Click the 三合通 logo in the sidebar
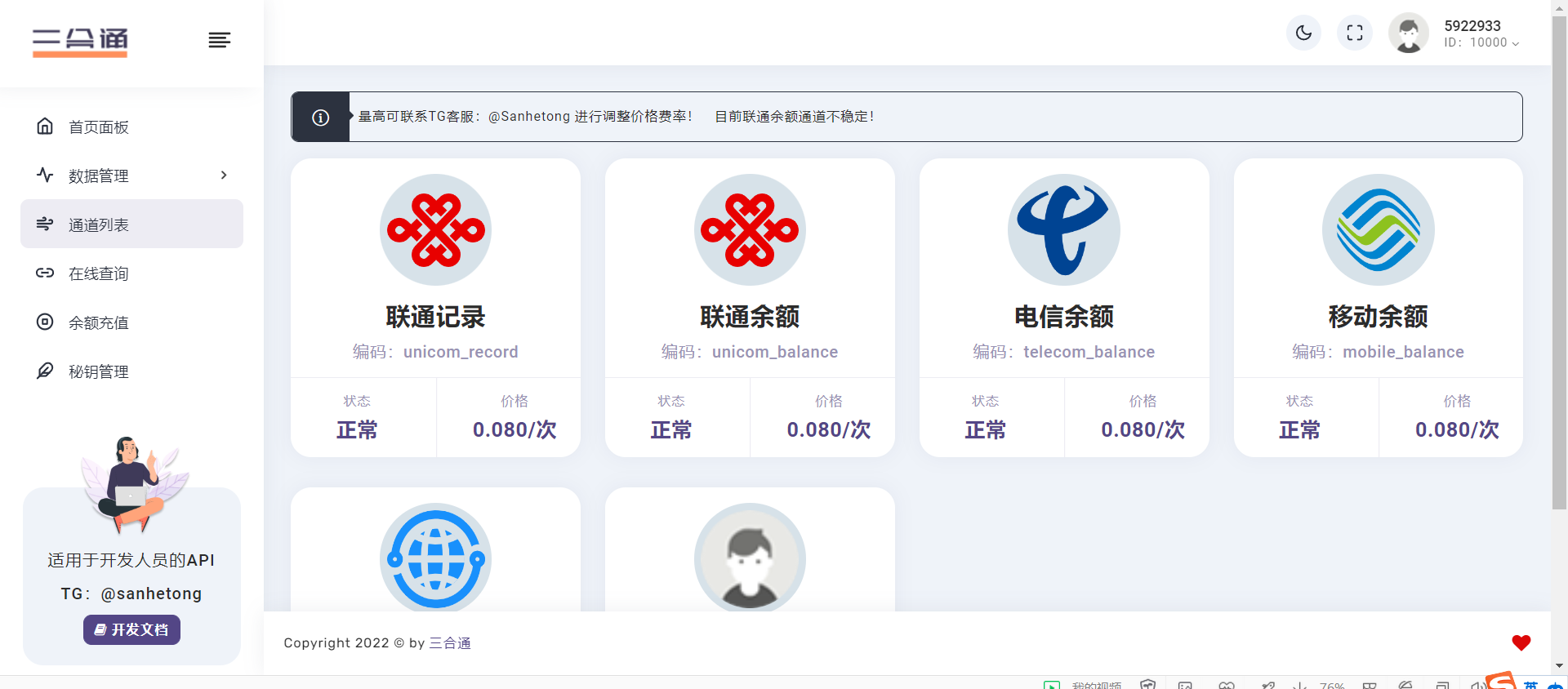The height and width of the screenshot is (689, 1568). click(80, 41)
